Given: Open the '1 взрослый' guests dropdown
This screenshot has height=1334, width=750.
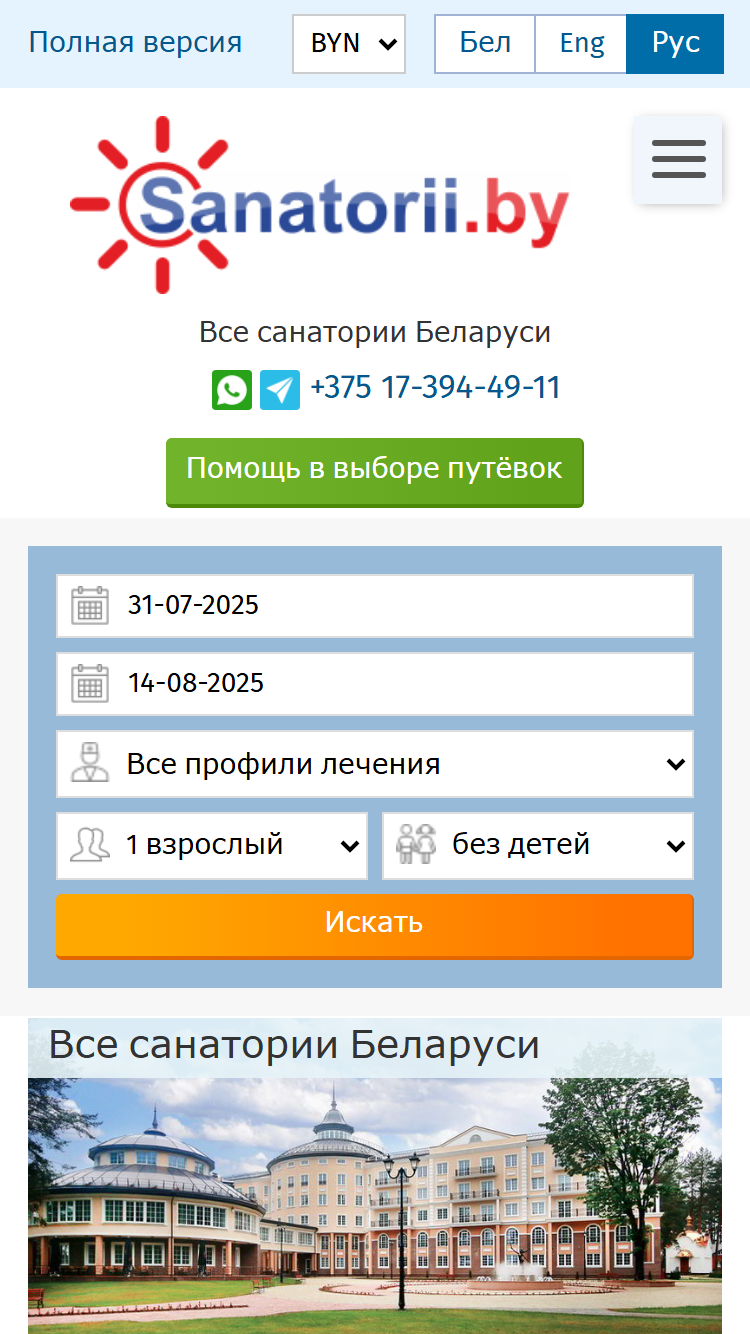Looking at the screenshot, I should (x=212, y=846).
